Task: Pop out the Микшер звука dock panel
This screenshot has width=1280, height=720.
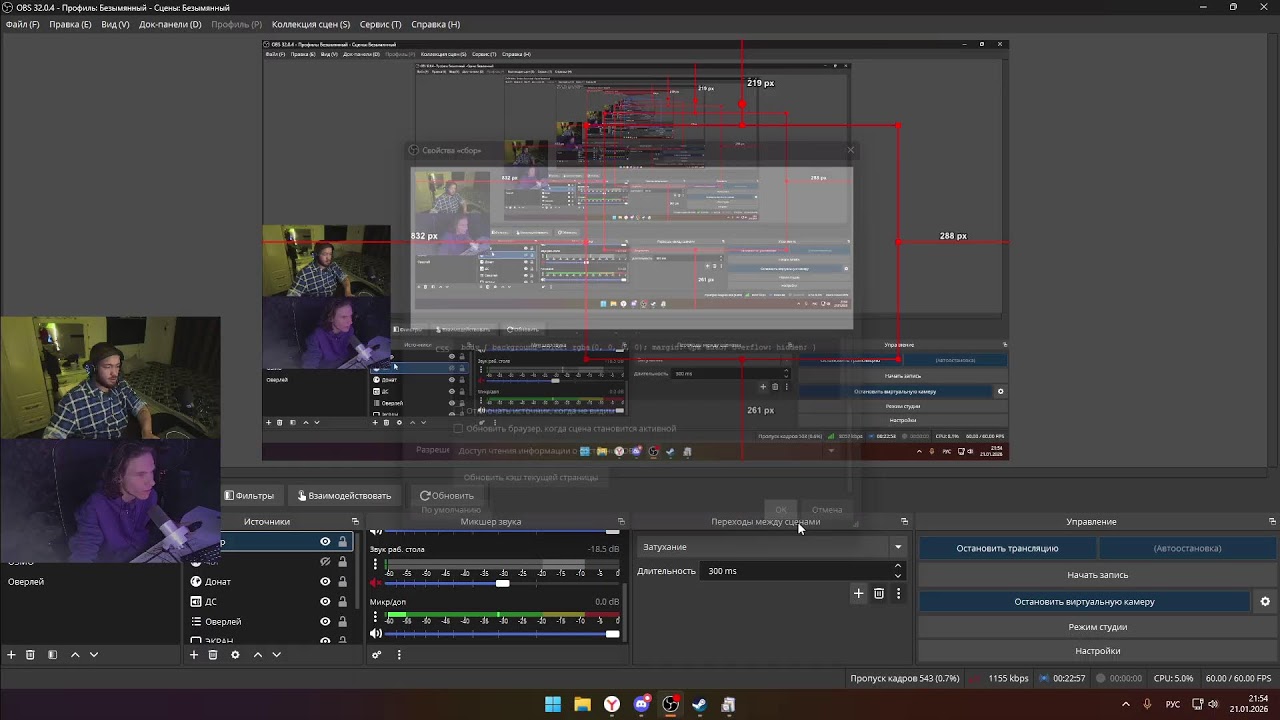Action: click(x=621, y=522)
